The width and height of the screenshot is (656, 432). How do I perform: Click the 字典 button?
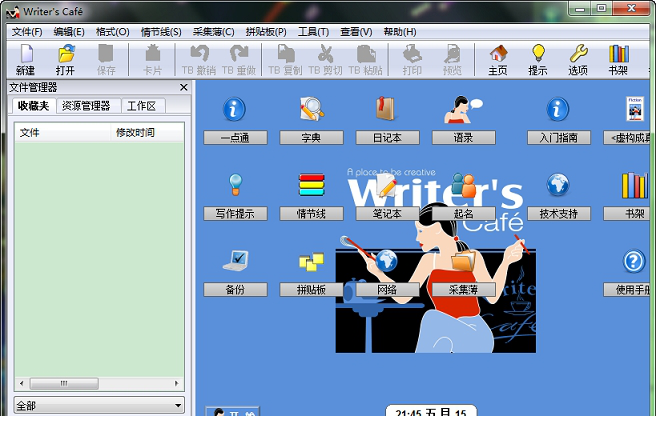(x=311, y=138)
